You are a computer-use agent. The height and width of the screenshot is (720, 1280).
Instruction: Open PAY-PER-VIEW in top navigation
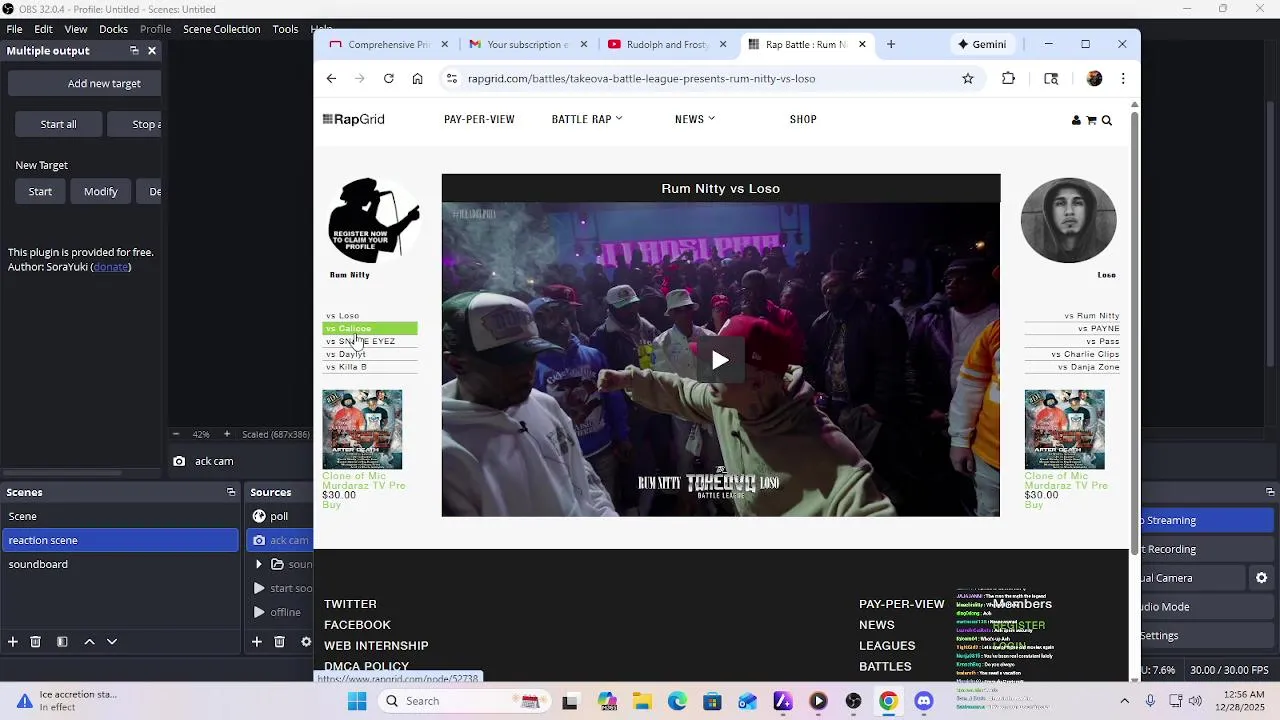tap(479, 119)
